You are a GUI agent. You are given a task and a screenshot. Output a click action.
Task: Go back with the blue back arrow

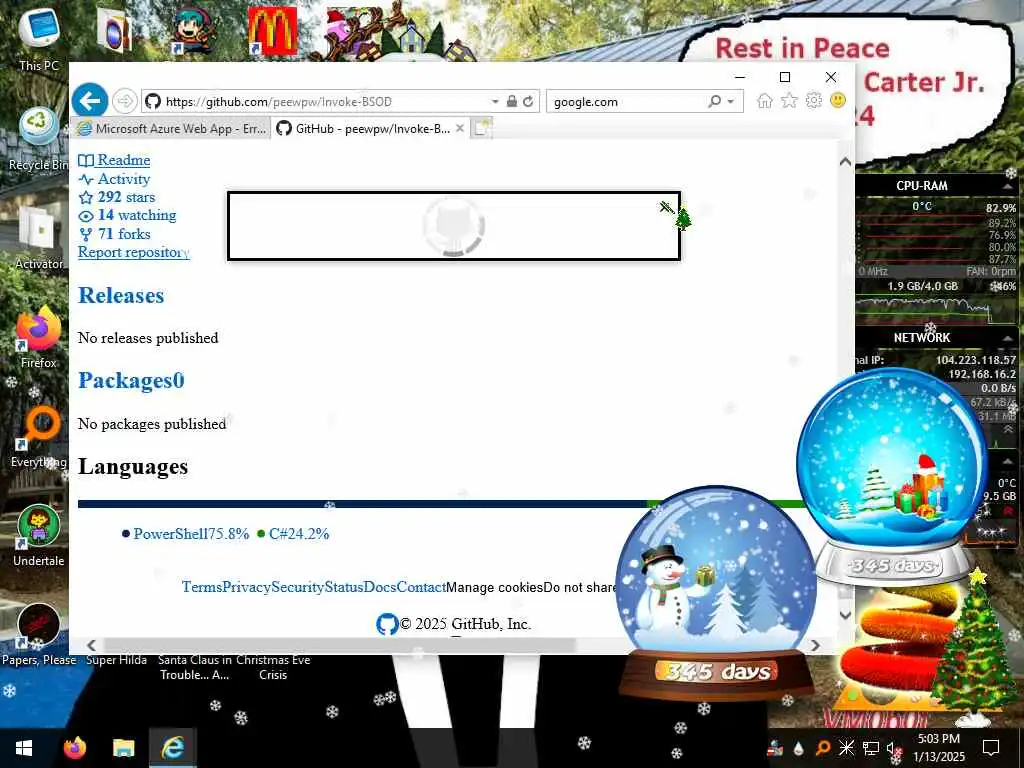click(x=89, y=101)
